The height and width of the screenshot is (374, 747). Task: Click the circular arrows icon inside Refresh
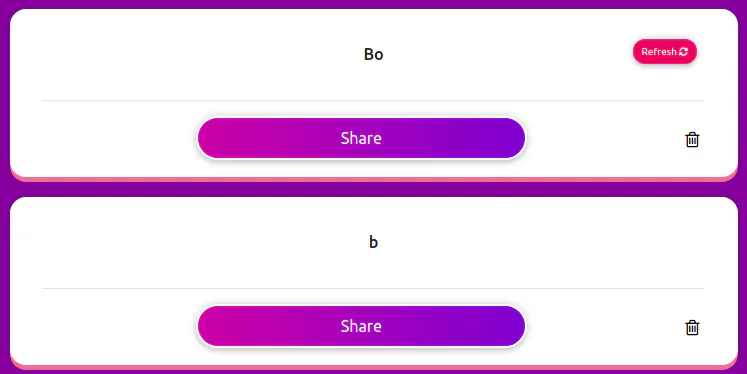684,51
